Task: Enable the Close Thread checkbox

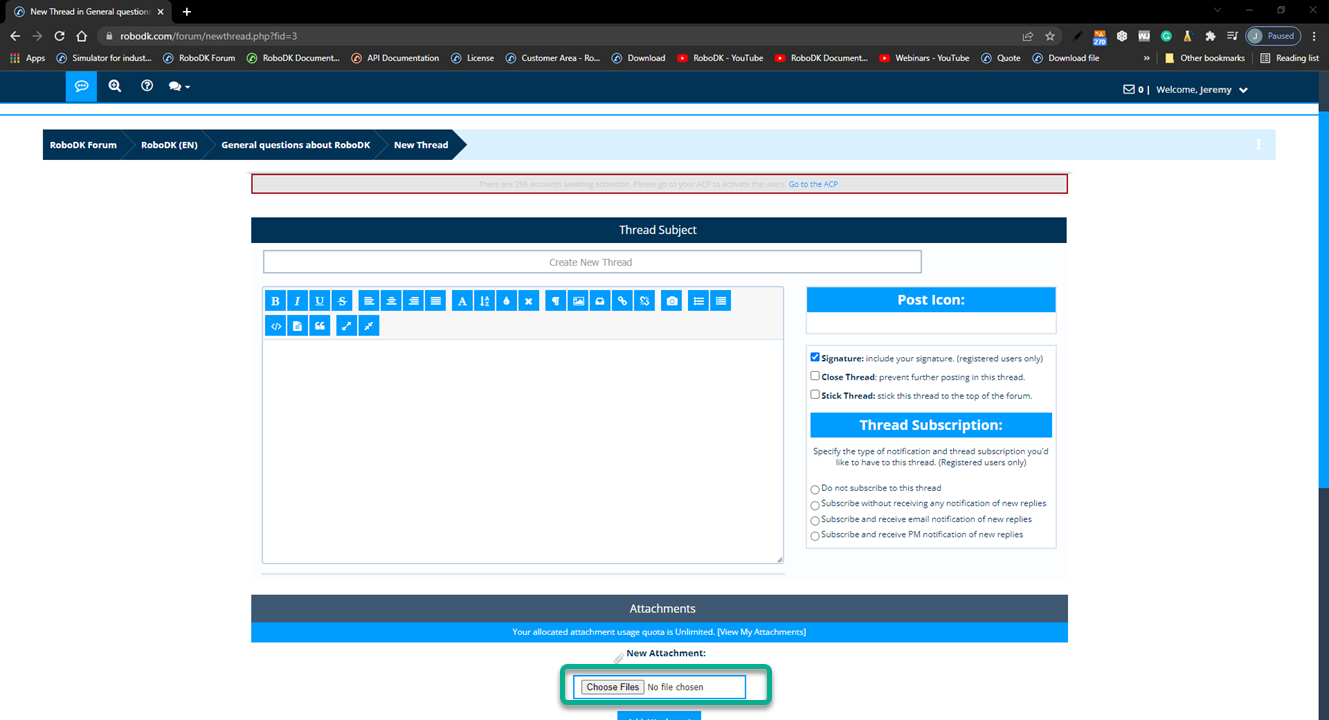Action: [x=815, y=376]
